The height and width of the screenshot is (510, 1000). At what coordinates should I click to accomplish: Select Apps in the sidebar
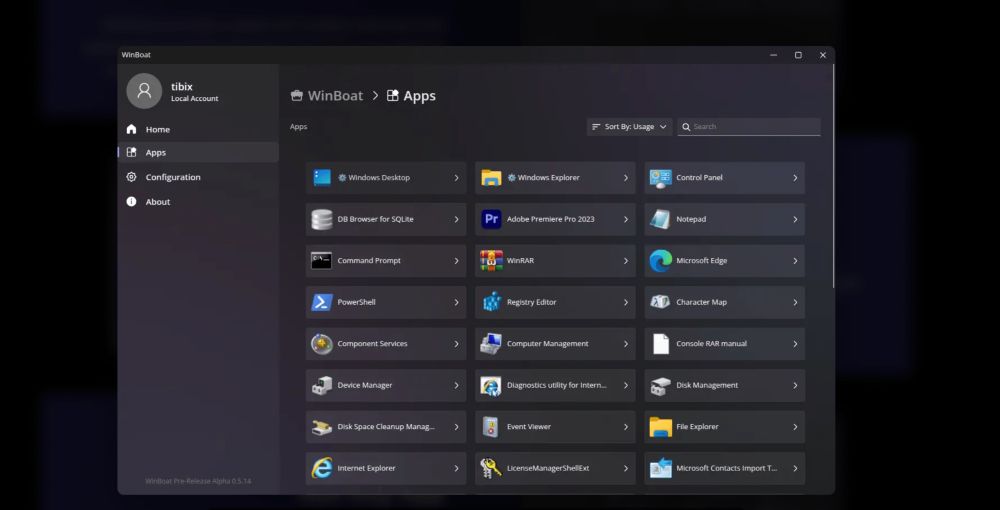click(198, 152)
